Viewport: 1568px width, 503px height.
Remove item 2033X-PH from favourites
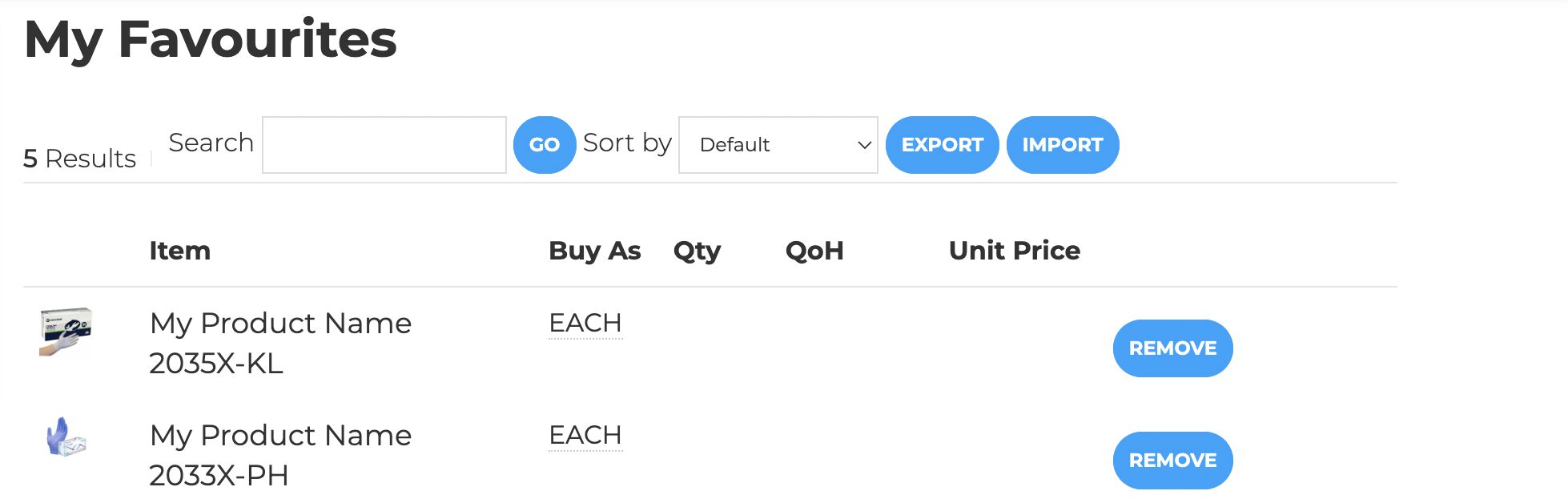[1172, 461]
